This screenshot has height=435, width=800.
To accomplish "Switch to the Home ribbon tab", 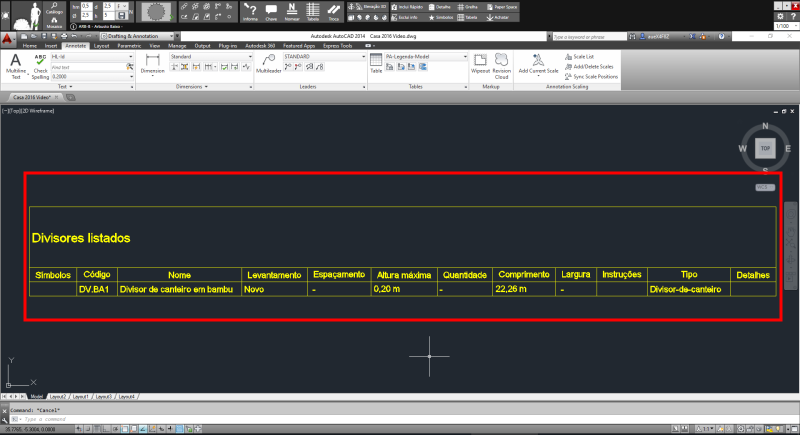I will tap(30, 46).
